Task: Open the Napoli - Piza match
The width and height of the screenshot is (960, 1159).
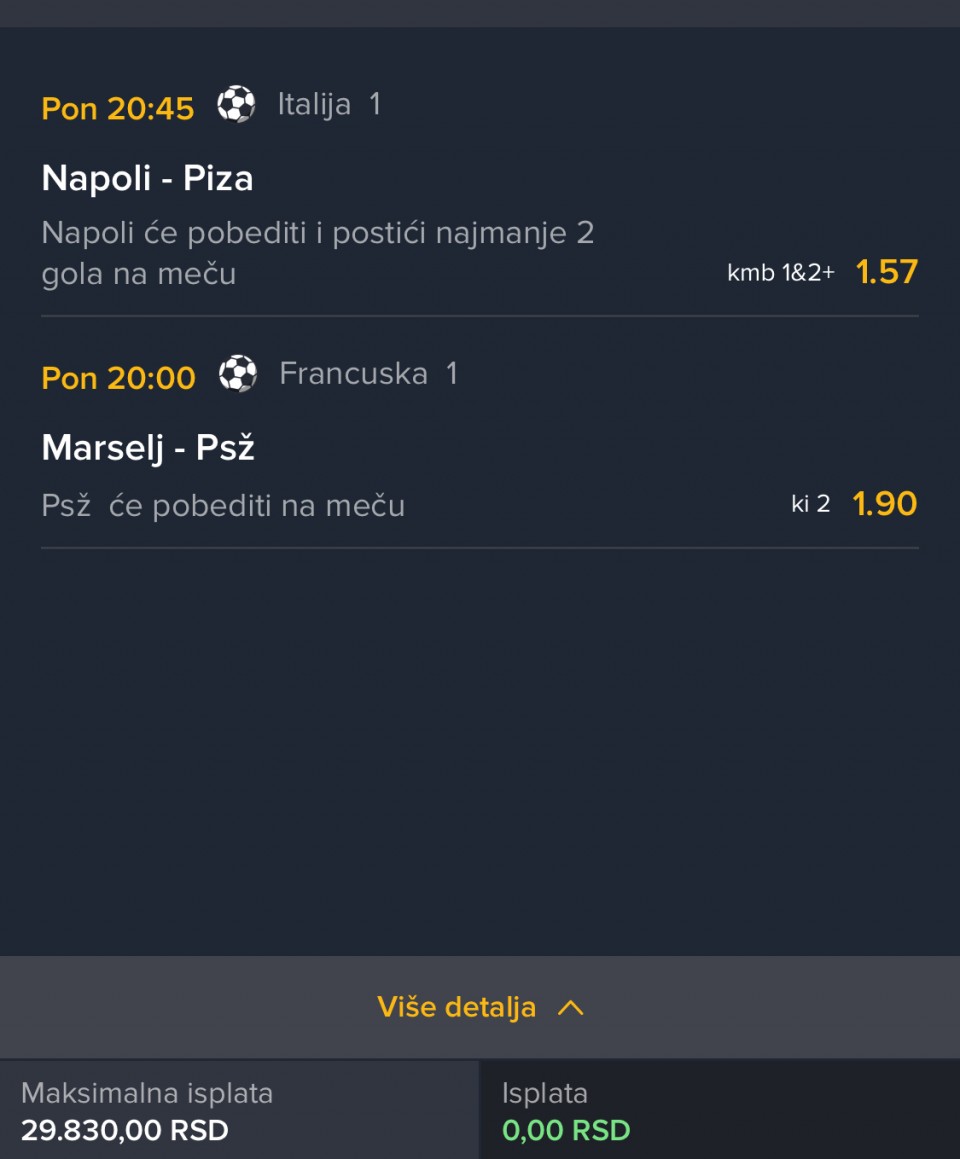Action: 147,179
